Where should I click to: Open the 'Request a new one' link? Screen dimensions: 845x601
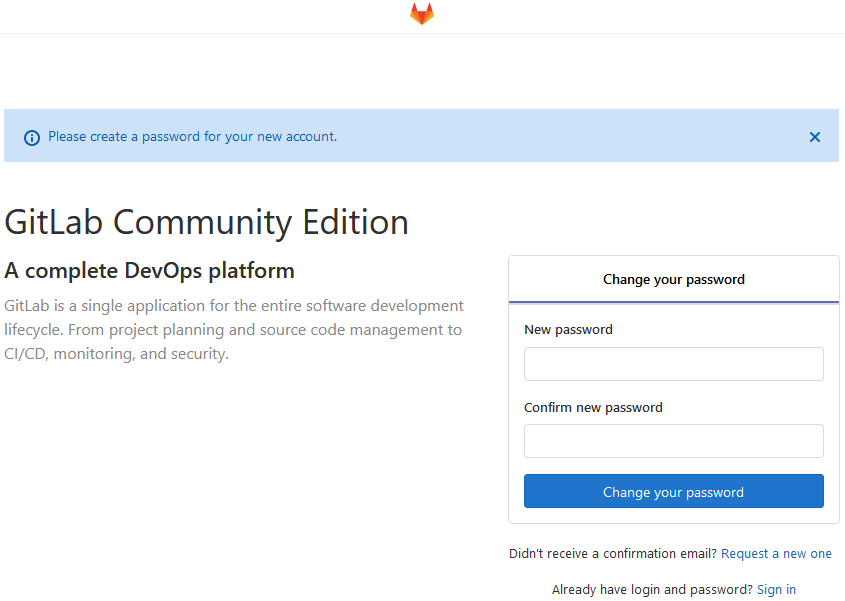pos(776,553)
